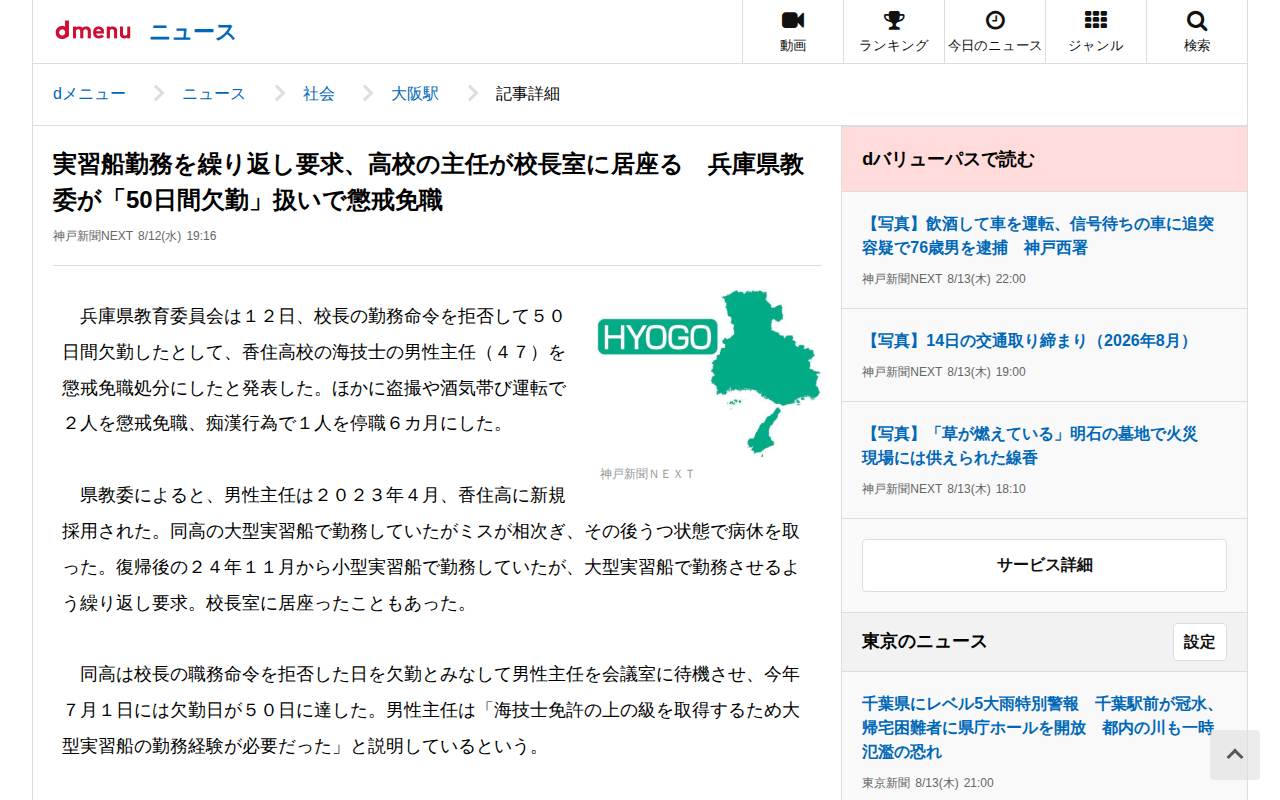Click paragraph starting 県教委によると
This screenshot has width=1280, height=800.
pos(431,549)
